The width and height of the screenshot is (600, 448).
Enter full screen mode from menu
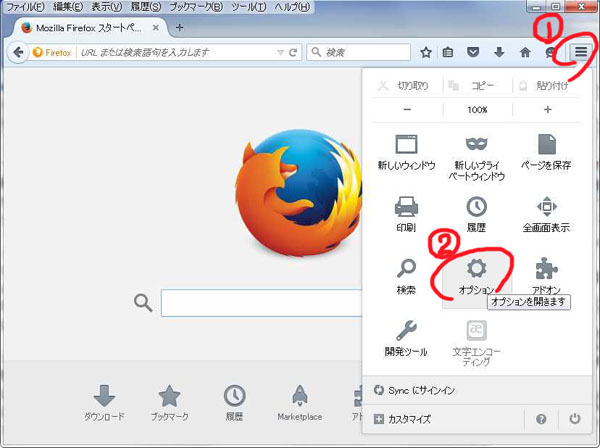(x=547, y=209)
